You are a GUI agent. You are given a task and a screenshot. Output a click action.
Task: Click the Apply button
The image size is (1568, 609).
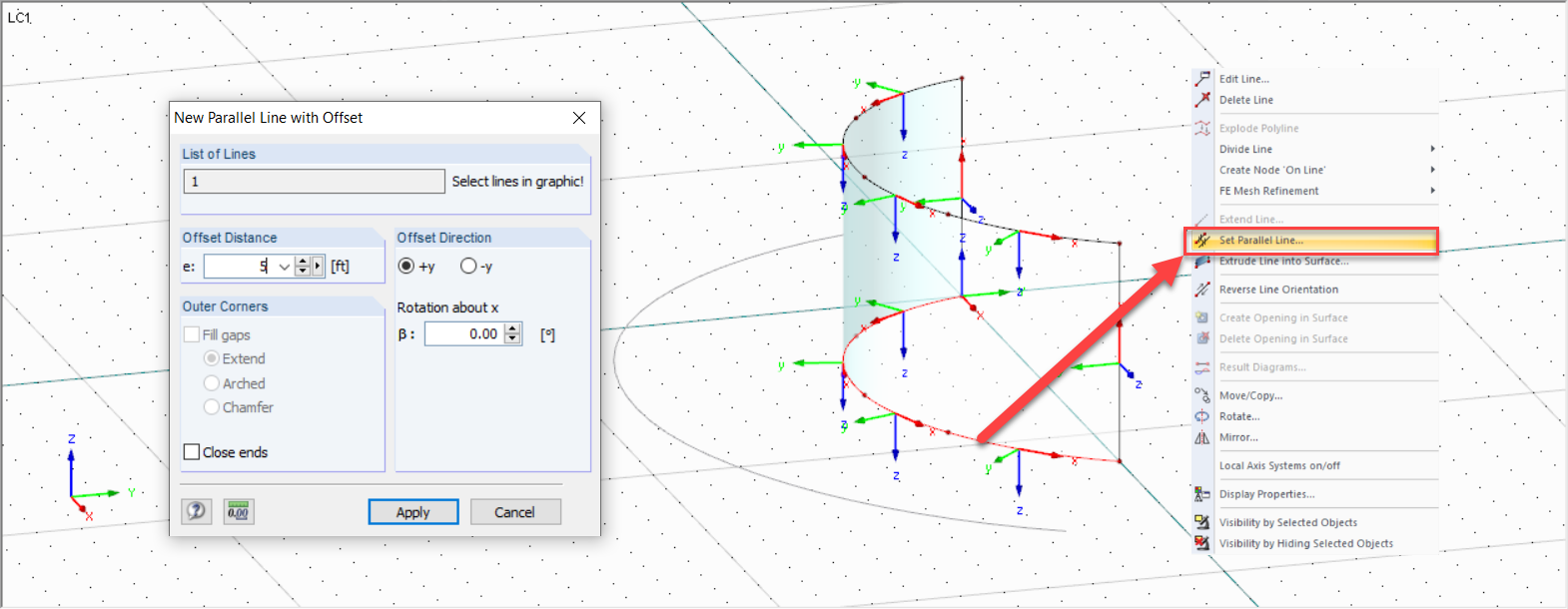coord(413,512)
